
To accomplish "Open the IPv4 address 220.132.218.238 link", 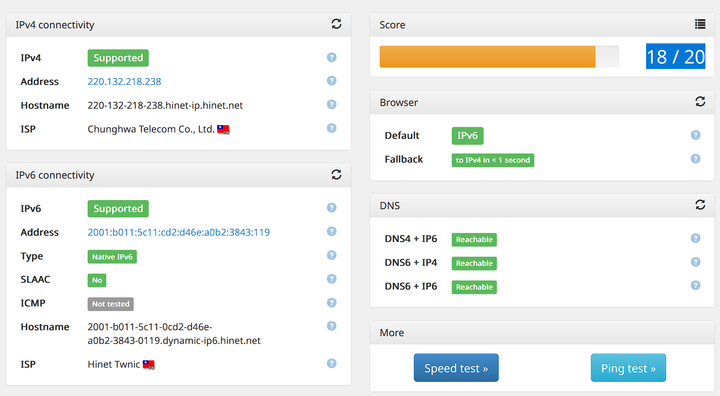I will [124, 81].
